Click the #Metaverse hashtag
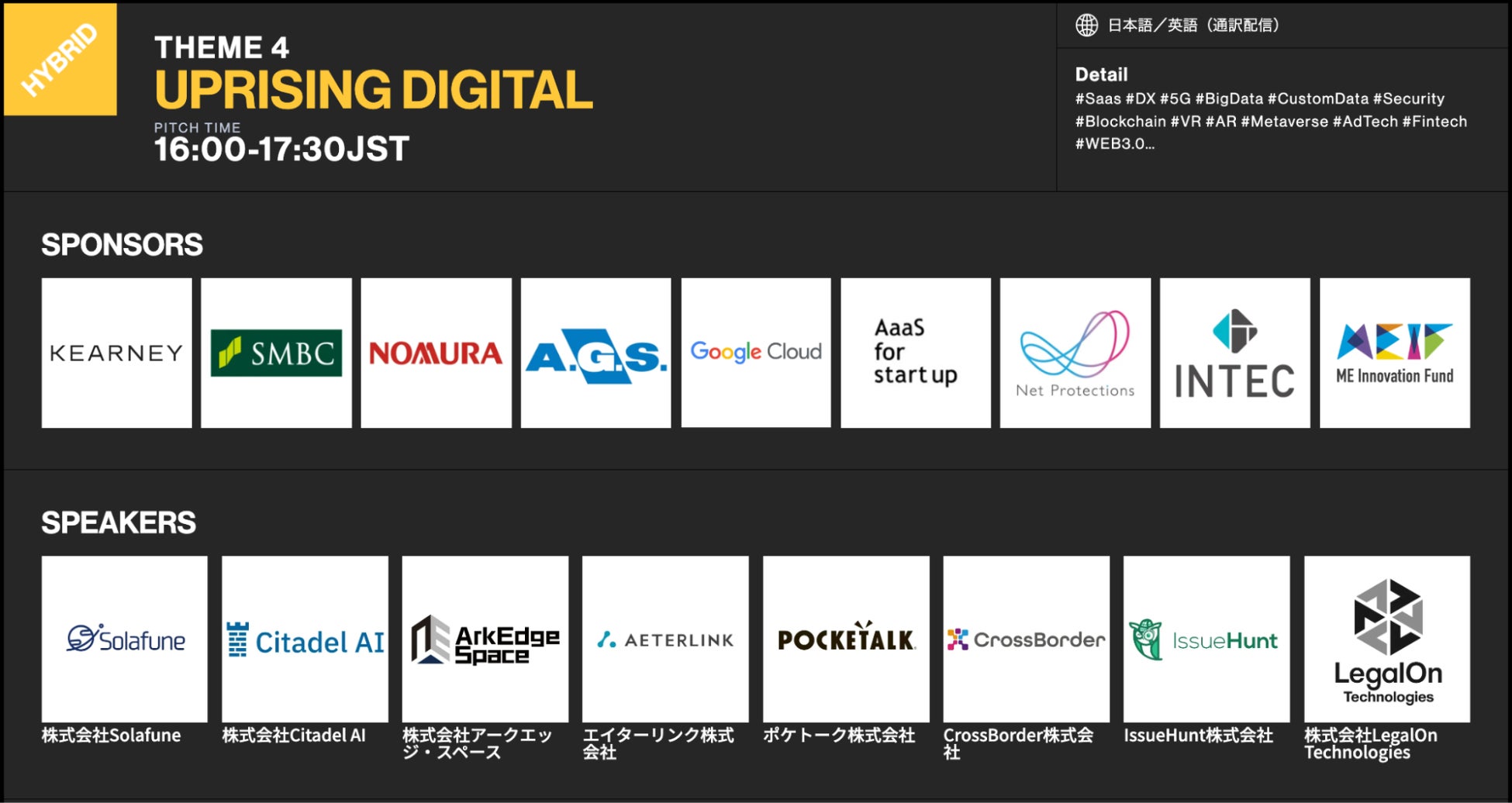The height and width of the screenshot is (803, 1512). 1285,121
